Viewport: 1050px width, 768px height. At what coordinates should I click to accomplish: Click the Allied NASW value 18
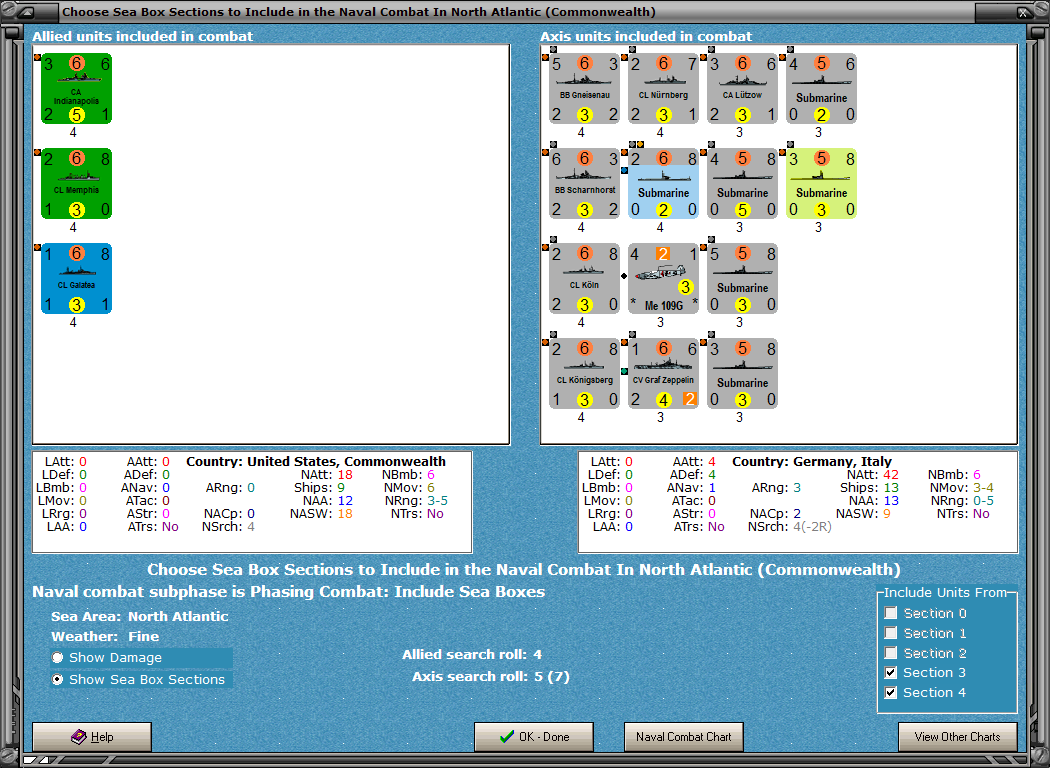345,514
